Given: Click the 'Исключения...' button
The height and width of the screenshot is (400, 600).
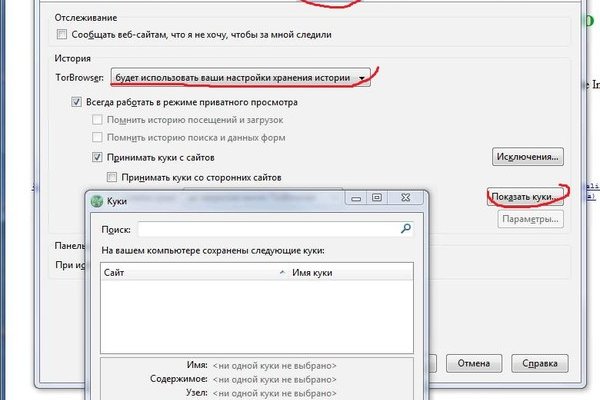Looking at the screenshot, I should (527, 157).
